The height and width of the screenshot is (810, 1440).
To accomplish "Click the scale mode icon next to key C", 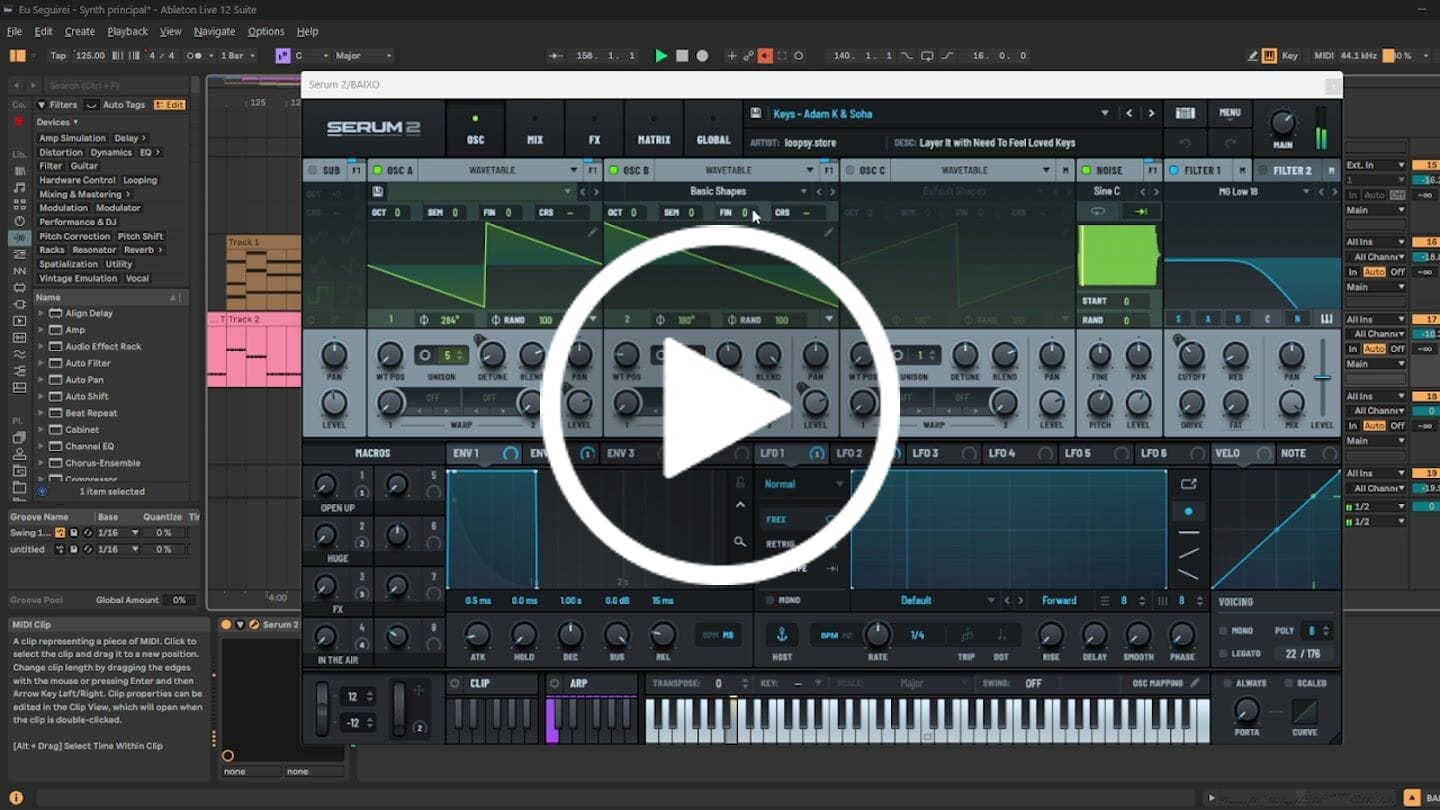I will pos(283,56).
